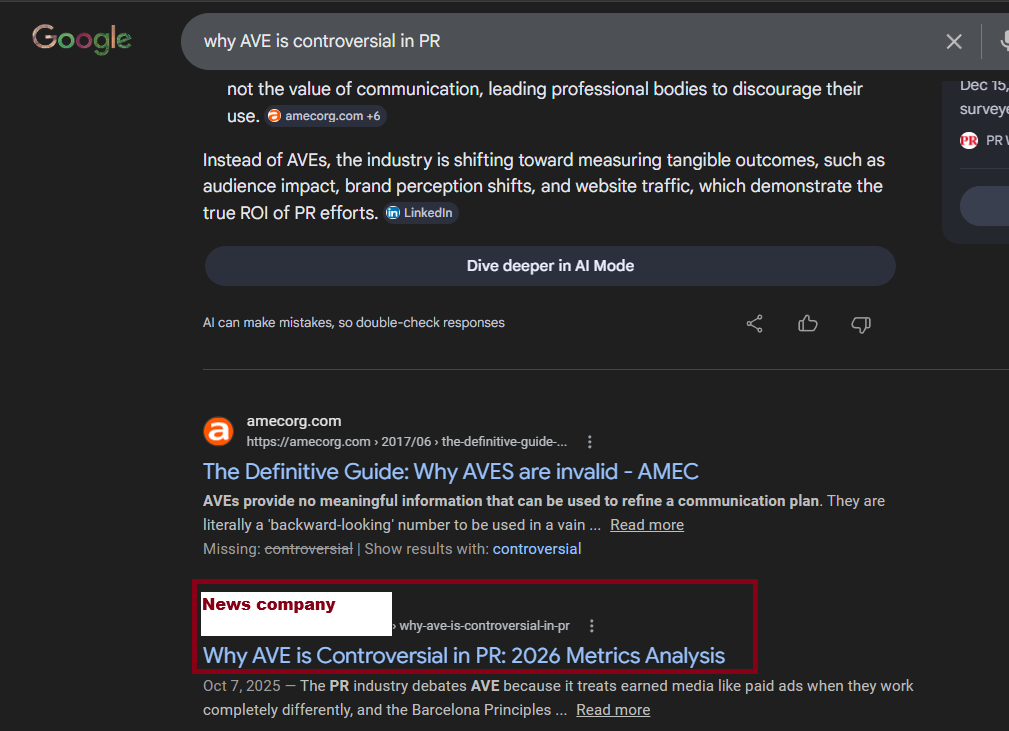The image size is (1009, 731).
Task: Open The Definitive Guide AMEC result
Action: tap(450, 472)
